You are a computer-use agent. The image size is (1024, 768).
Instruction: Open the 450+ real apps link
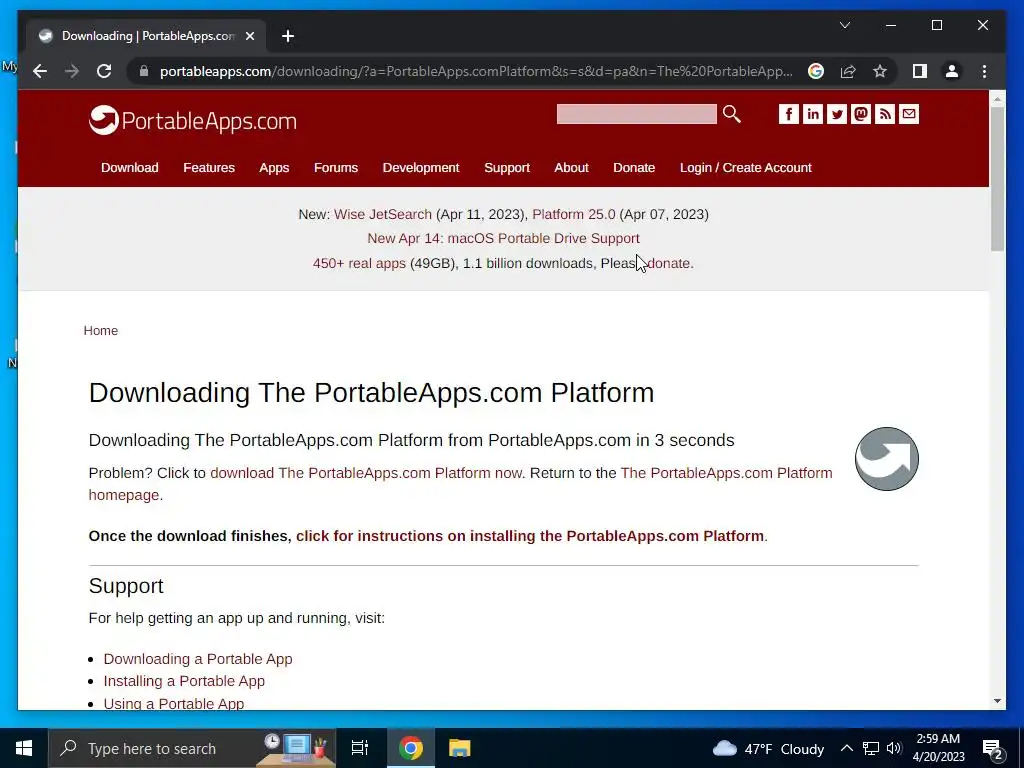359,263
